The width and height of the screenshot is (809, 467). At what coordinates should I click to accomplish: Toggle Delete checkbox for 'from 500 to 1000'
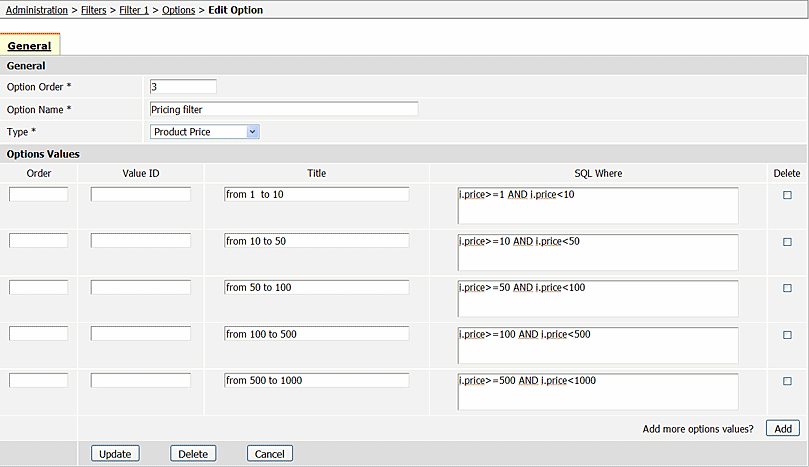787,381
